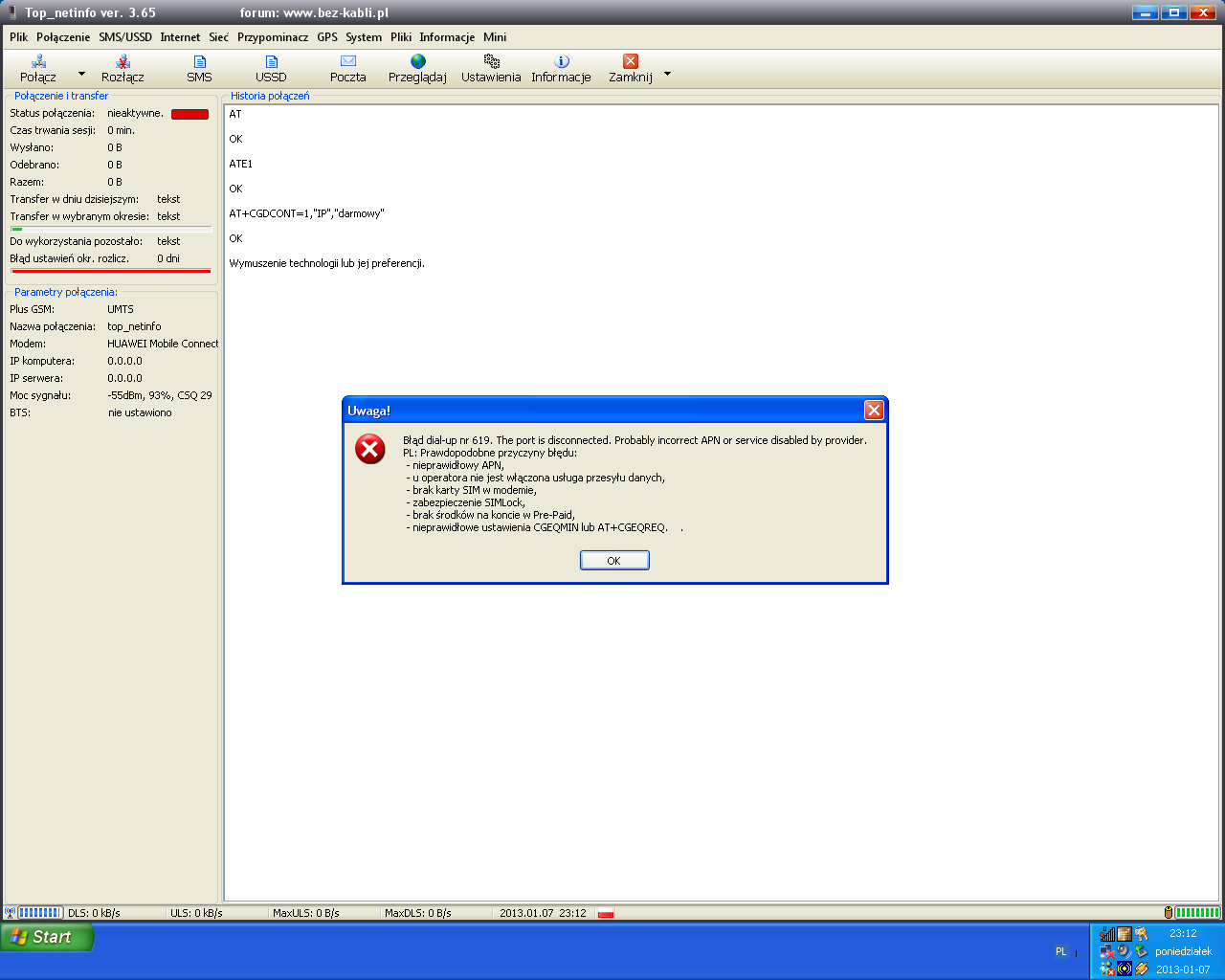
Task: Click the Rozłącz disconnect toolbar icon
Action: [122, 62]
